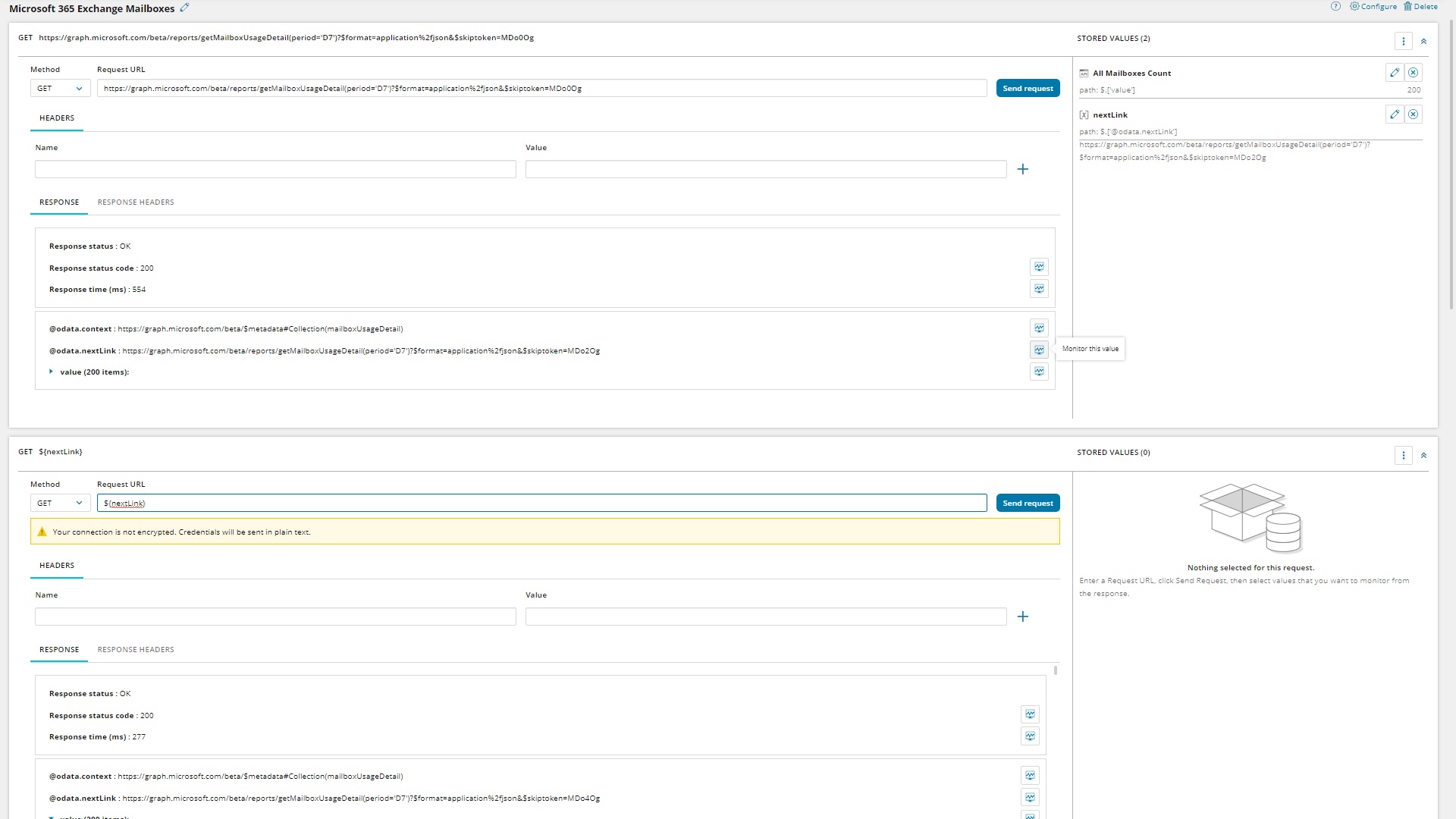Send the ${nextLink} request

click(x=1028, y=504)
